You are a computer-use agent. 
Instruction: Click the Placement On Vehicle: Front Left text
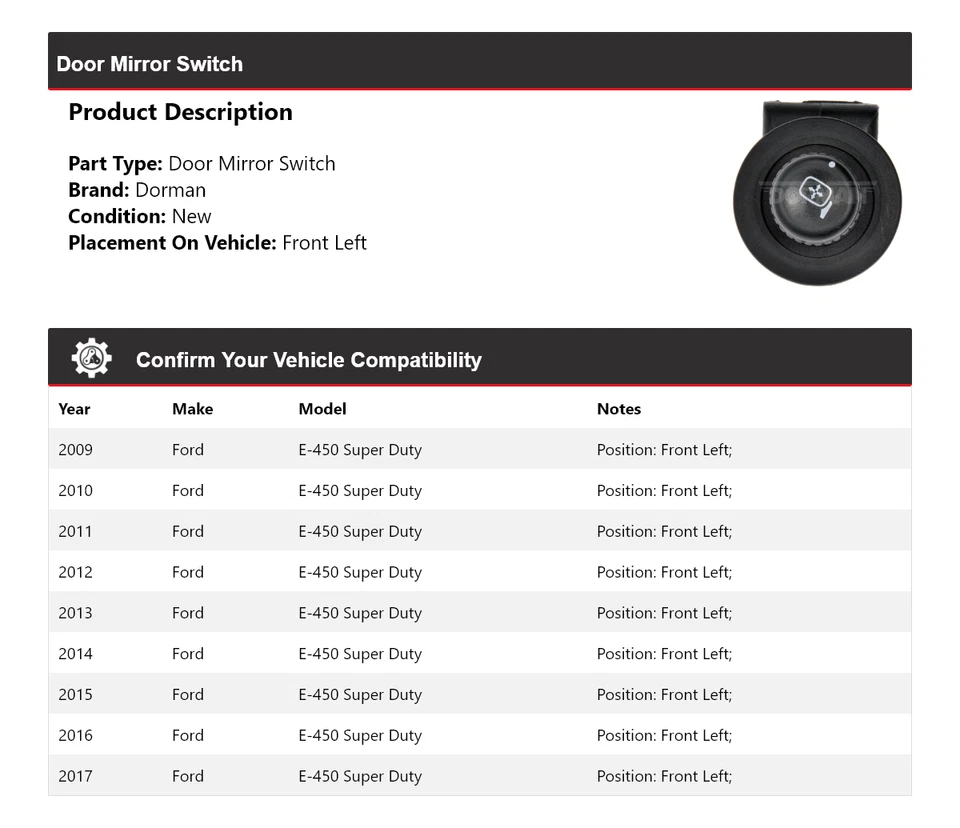[217, 243]
